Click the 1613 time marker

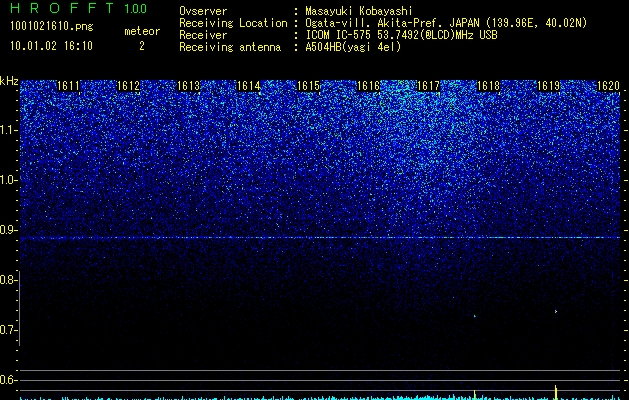point(189,85)
